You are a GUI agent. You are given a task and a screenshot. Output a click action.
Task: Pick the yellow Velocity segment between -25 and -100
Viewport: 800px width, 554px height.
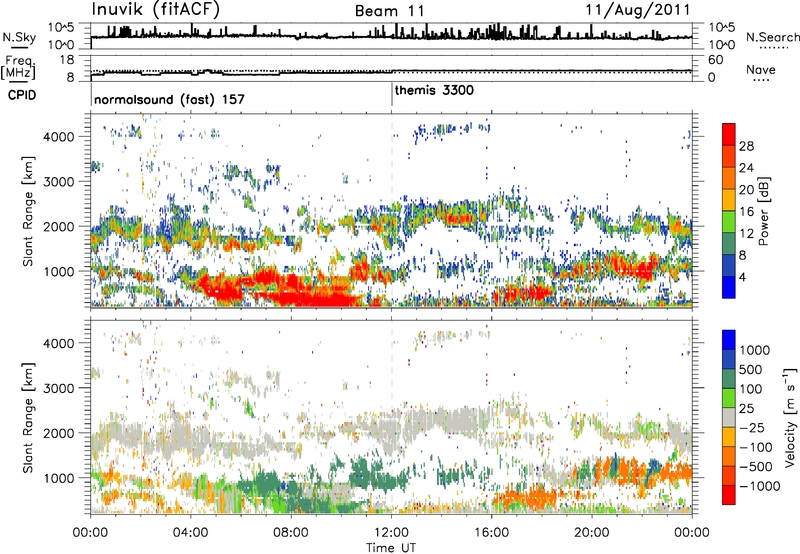coord(729,437)
